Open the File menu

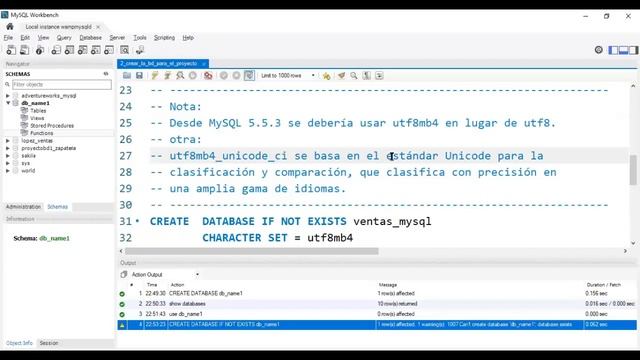[8, 38]
